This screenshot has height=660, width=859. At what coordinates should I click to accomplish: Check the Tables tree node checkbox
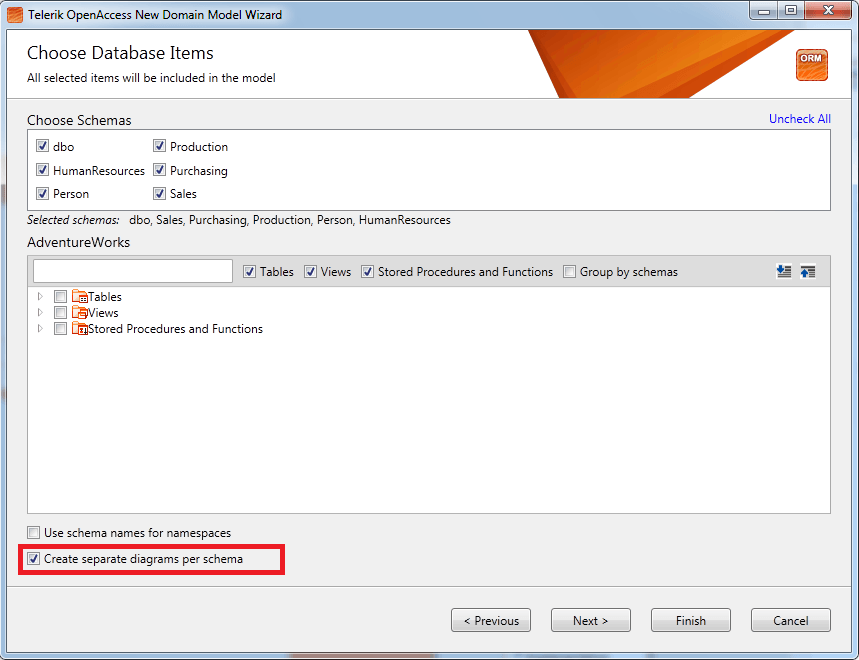coord(60,296)
